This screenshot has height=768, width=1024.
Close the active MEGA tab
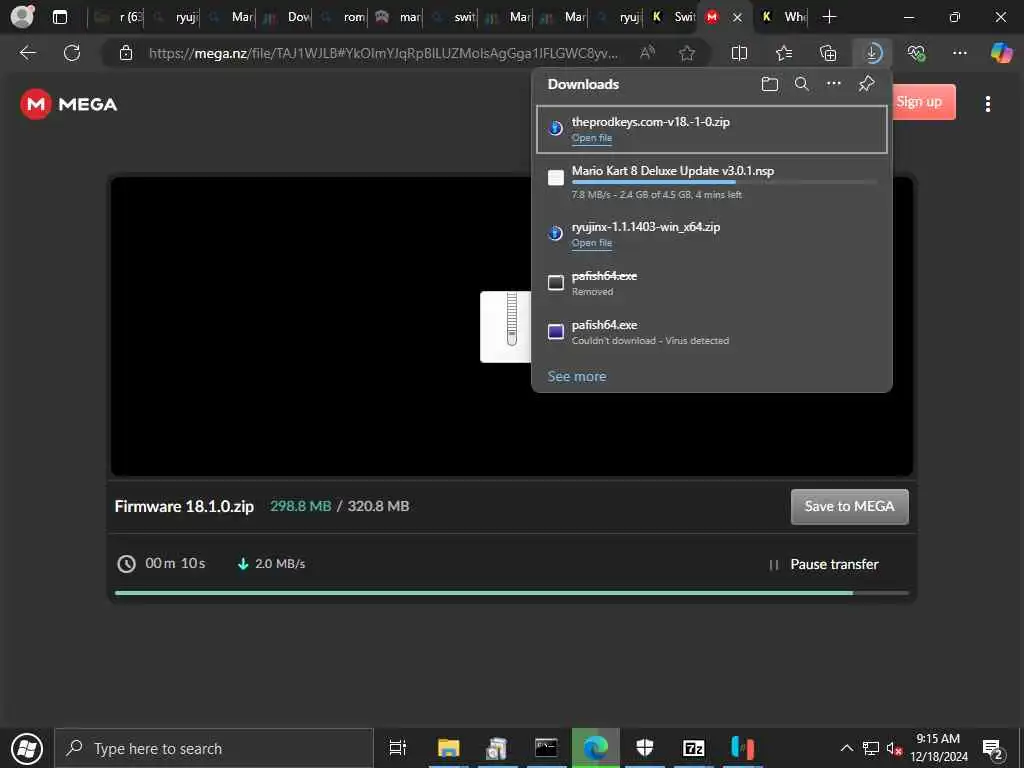tap(737, 18)
